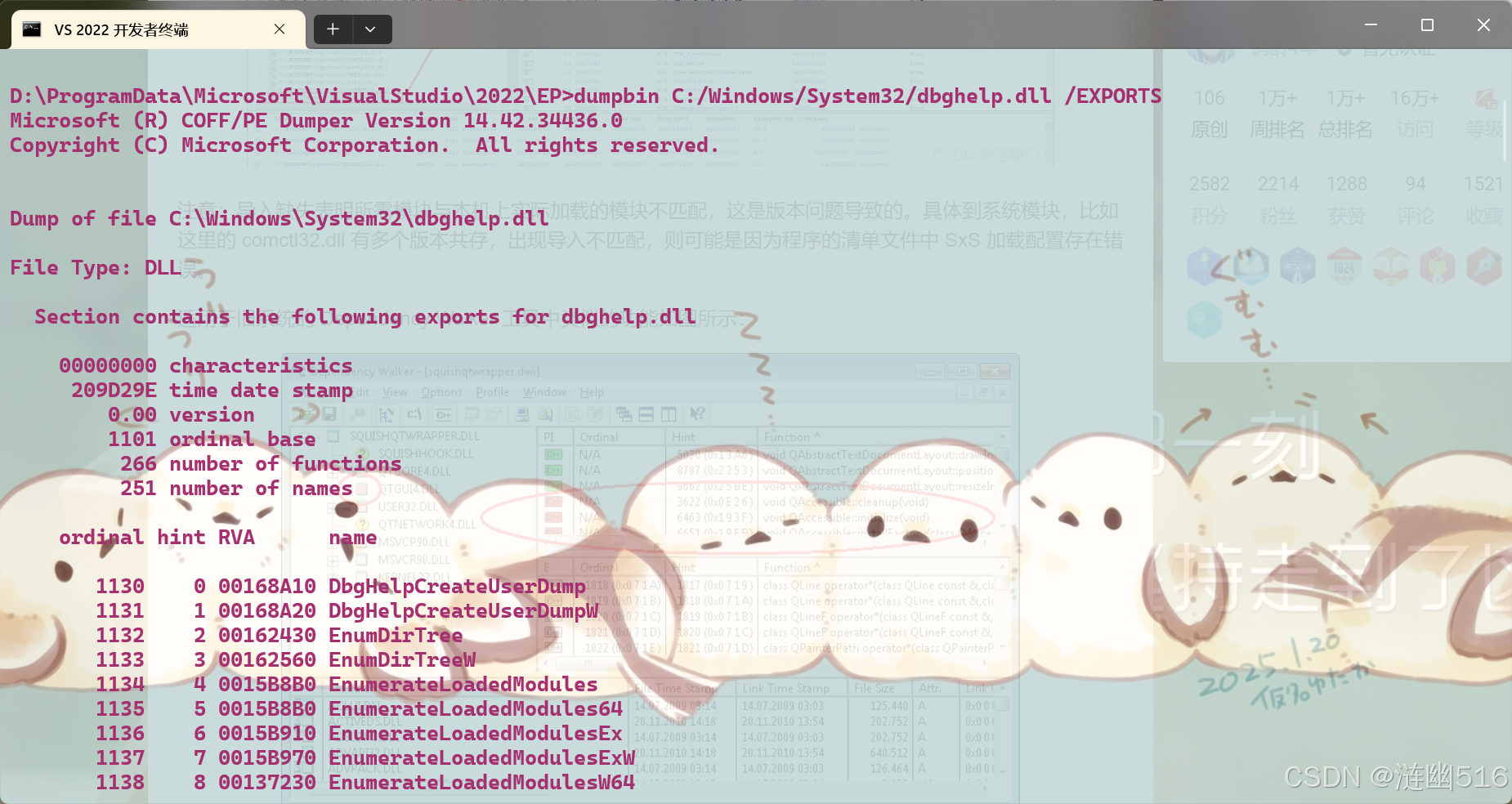Click ordinal value 1133

(x=120, y=660)
